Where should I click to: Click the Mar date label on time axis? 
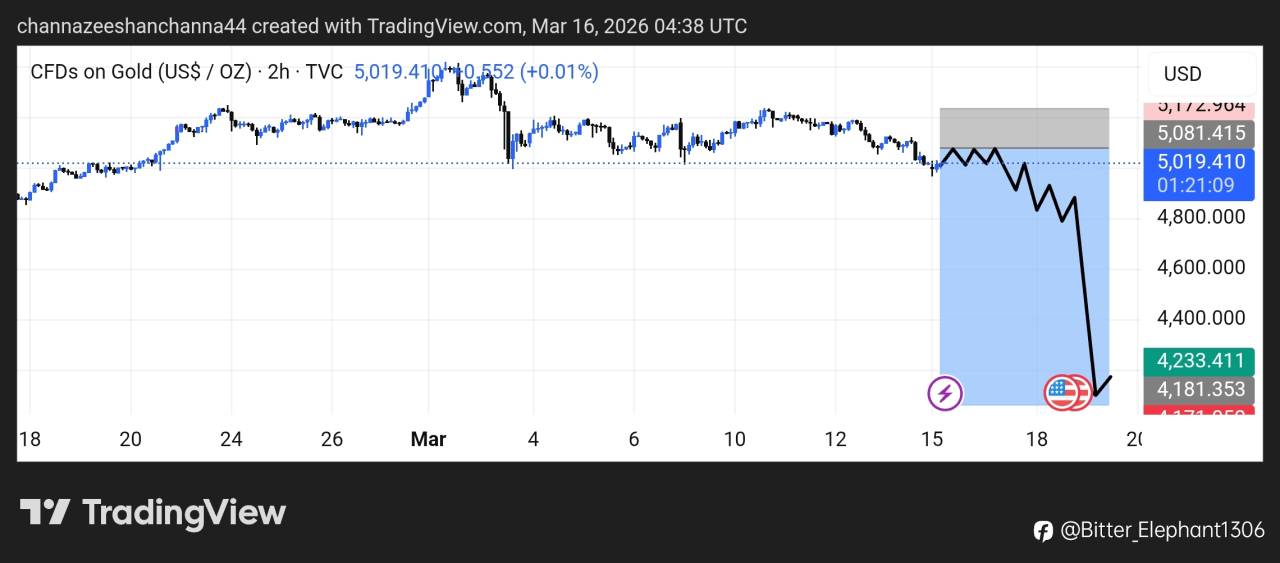pos(428,439)
